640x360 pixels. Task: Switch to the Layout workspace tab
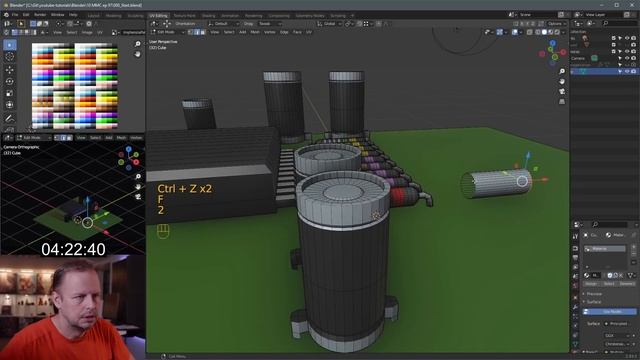click(x=93, y=16)
